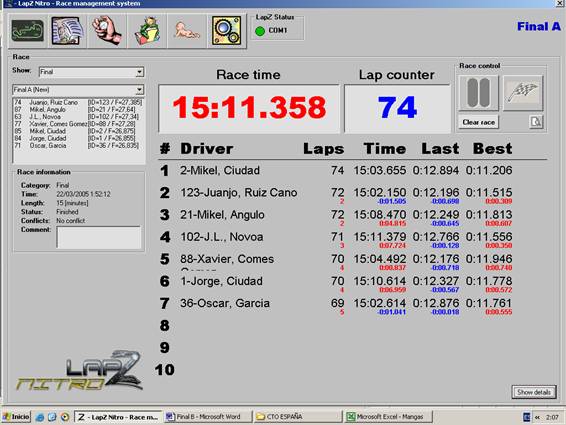Click results row 1-Jorge, Ciudad
566x425 pixels.
(336, 283)
